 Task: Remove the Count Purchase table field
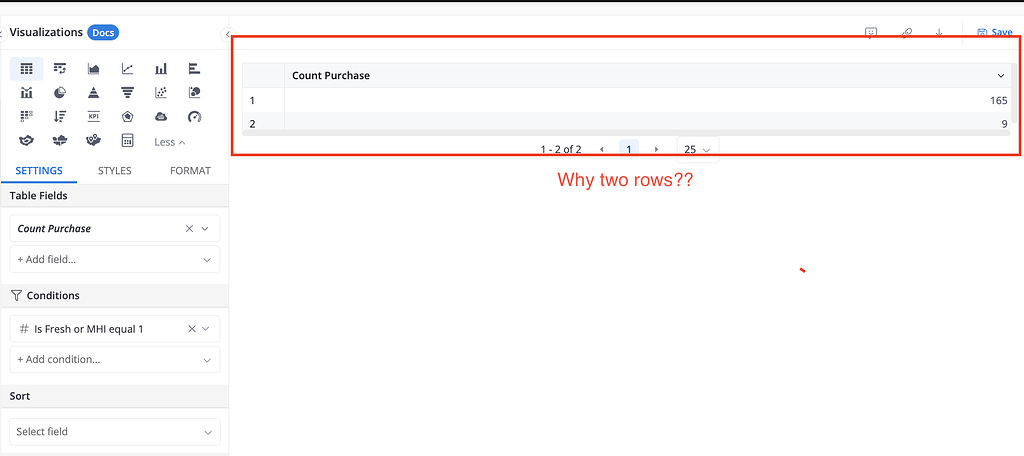[189, 229]
